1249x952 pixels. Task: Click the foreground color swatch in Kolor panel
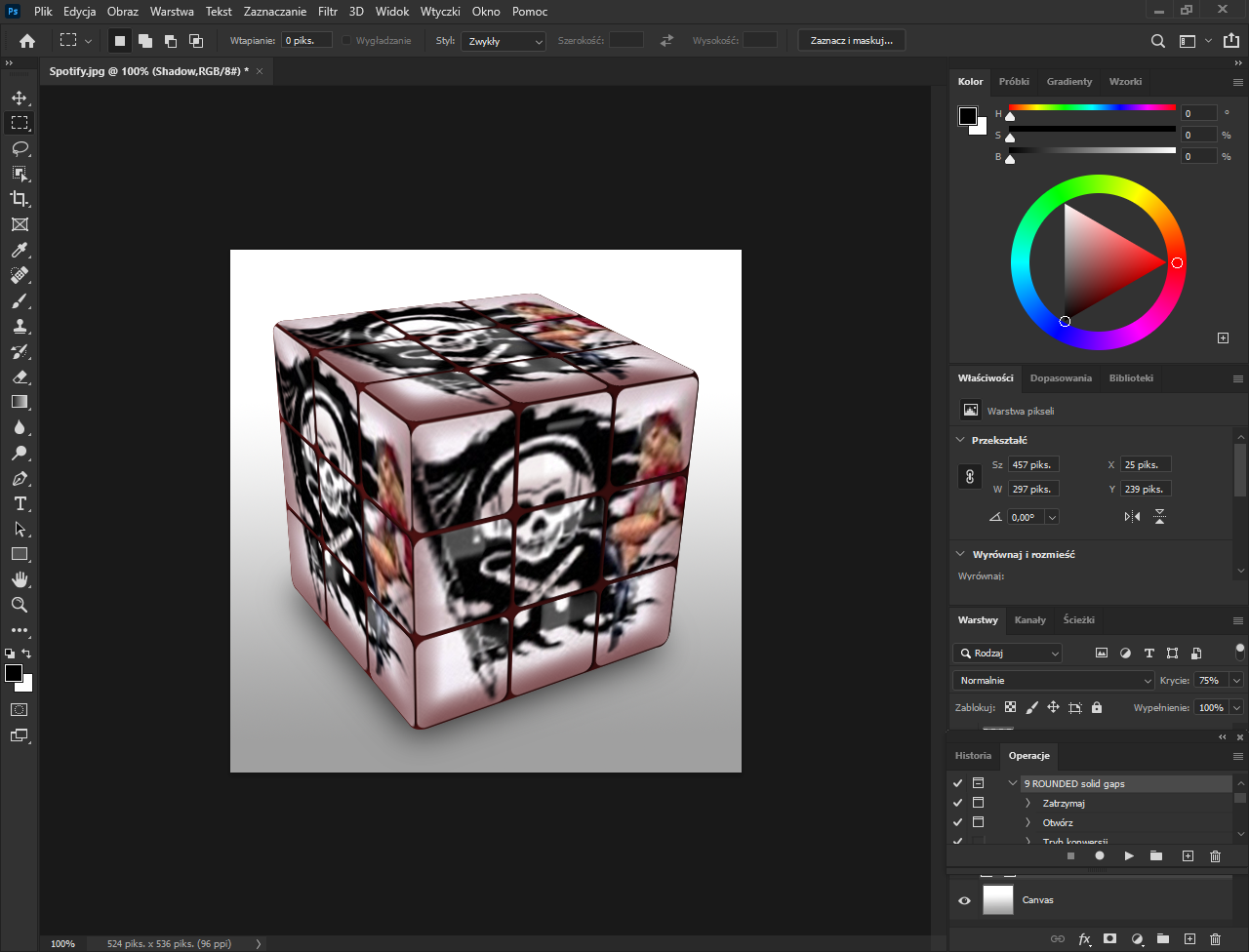pyautogui.click(x=967, y=116)
